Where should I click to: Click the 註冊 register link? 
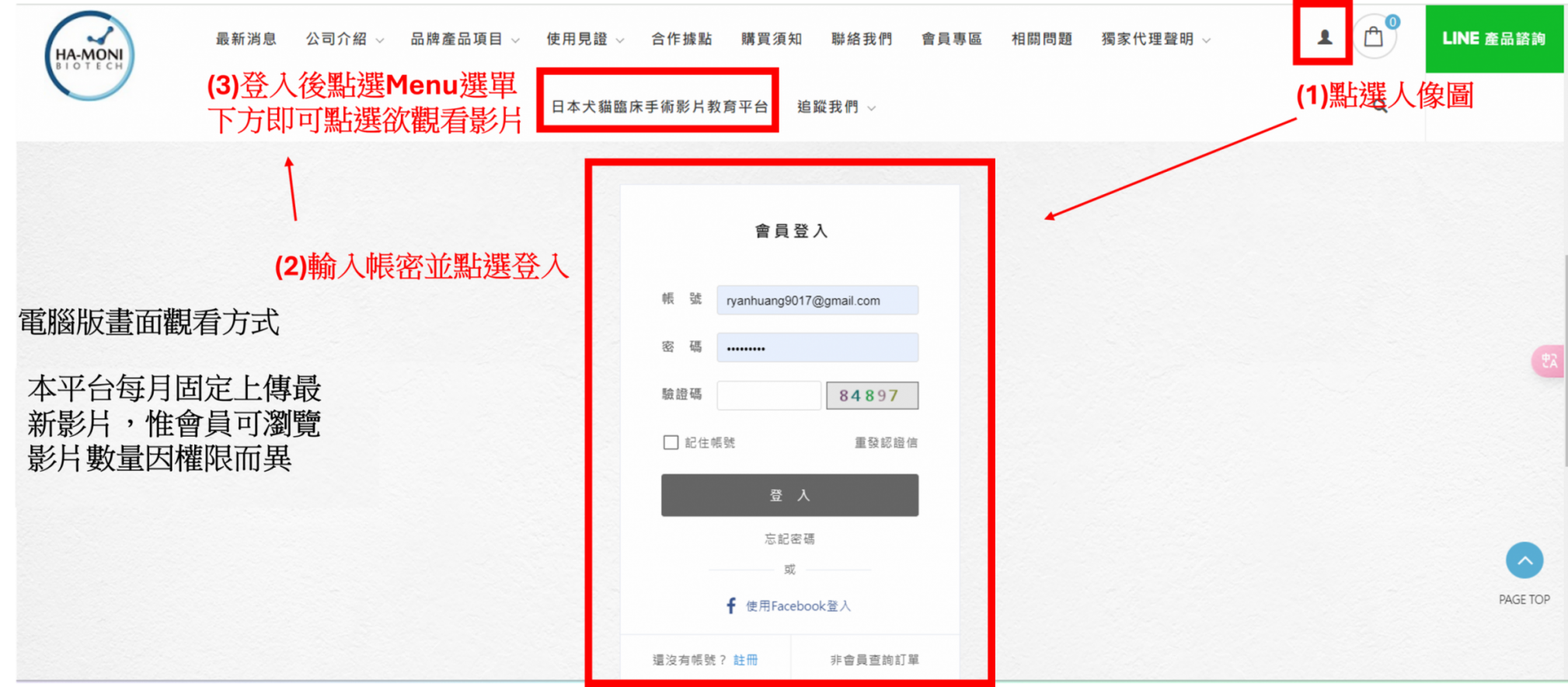tap(746, 660)
